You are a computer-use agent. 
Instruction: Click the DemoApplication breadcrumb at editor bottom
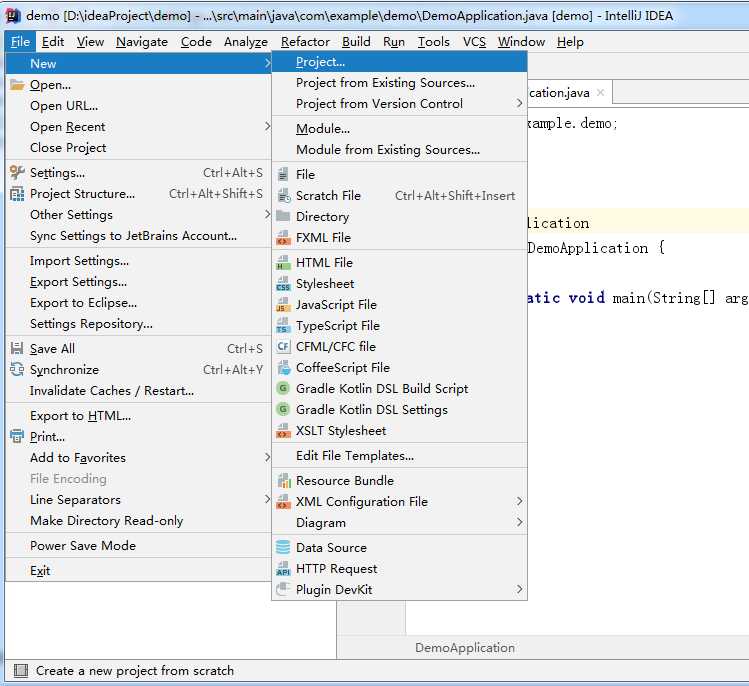[x=465, y=647]
